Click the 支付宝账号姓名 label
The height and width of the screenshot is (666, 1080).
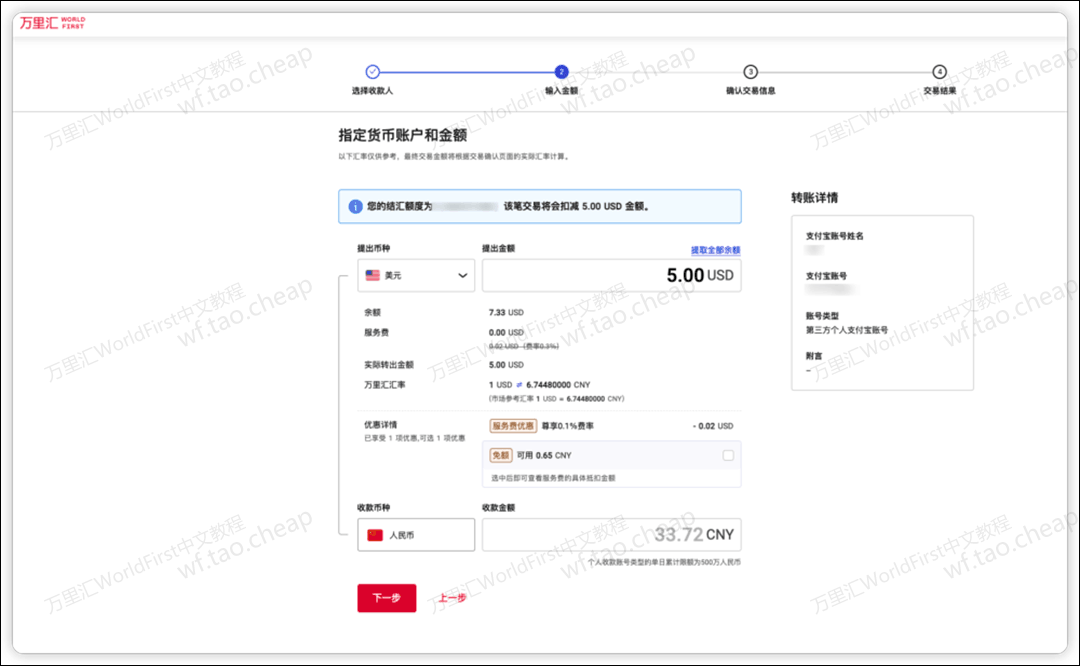click(834, 236)
